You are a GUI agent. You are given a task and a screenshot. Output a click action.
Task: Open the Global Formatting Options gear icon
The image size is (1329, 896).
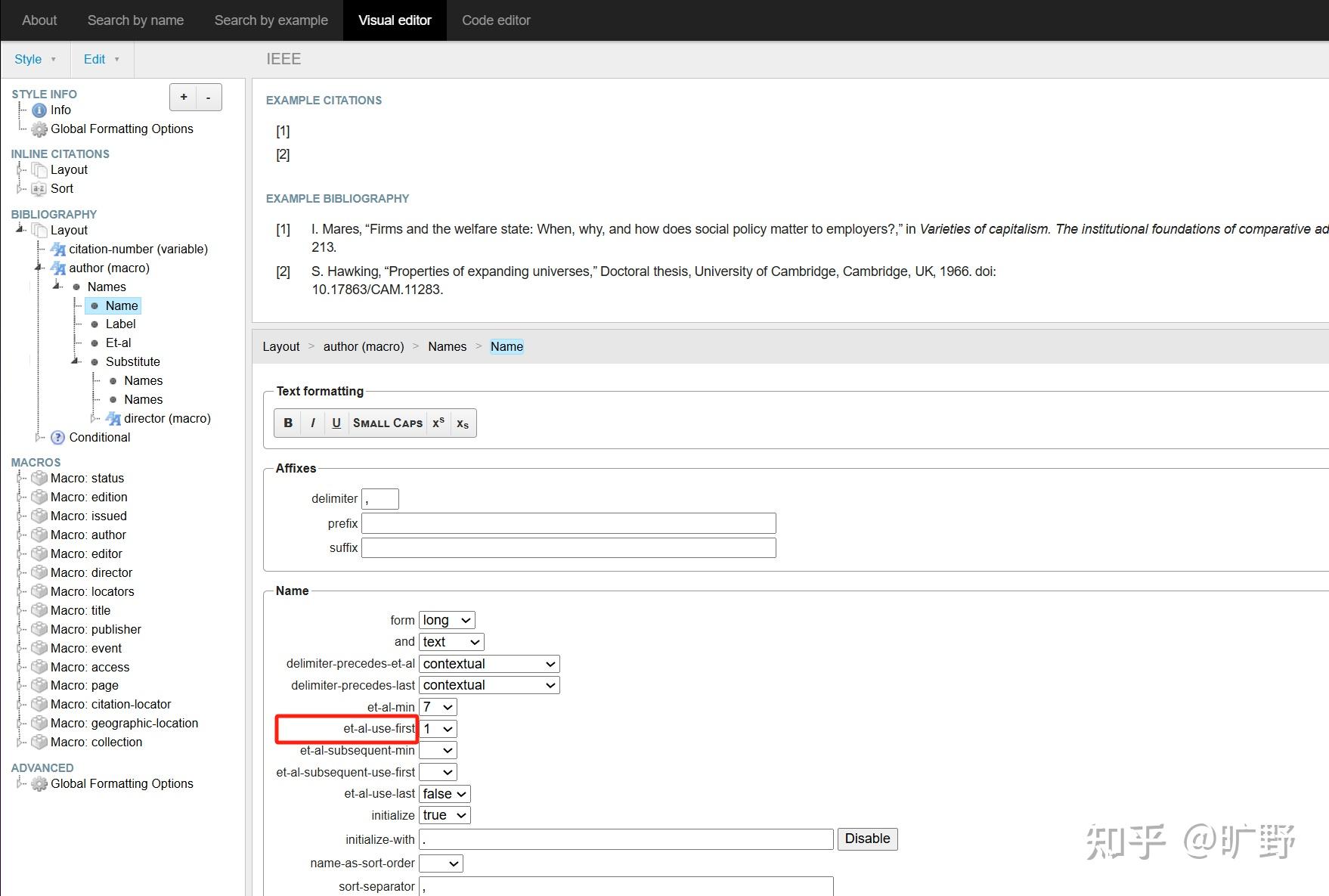[x=39, y=129]
